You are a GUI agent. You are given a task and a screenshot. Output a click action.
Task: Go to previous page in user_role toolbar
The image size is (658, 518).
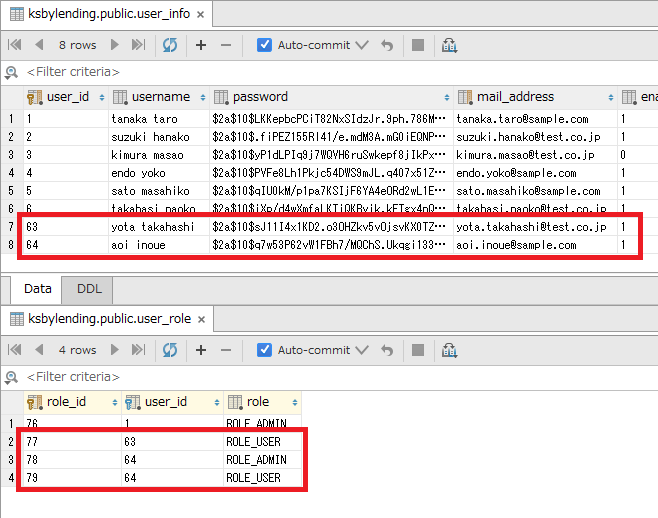pyautogui.click(x=39, y=350)
